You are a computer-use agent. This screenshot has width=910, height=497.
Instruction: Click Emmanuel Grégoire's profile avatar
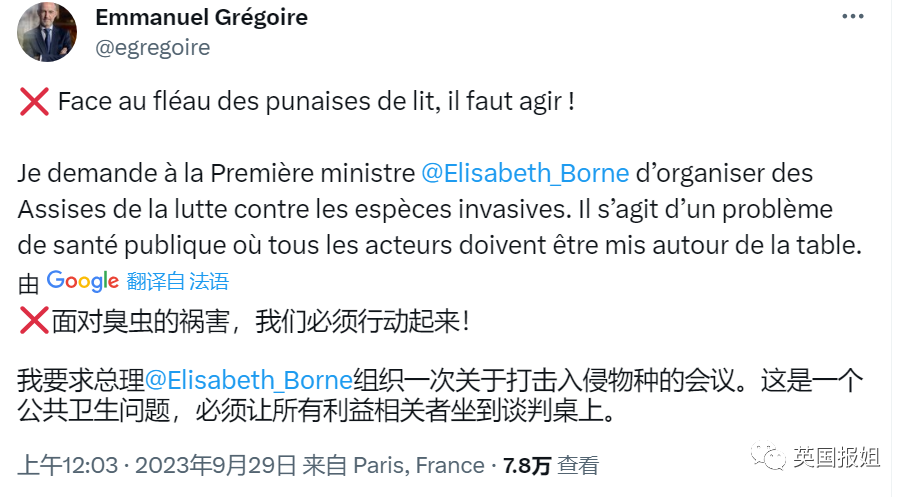point(47,32)
